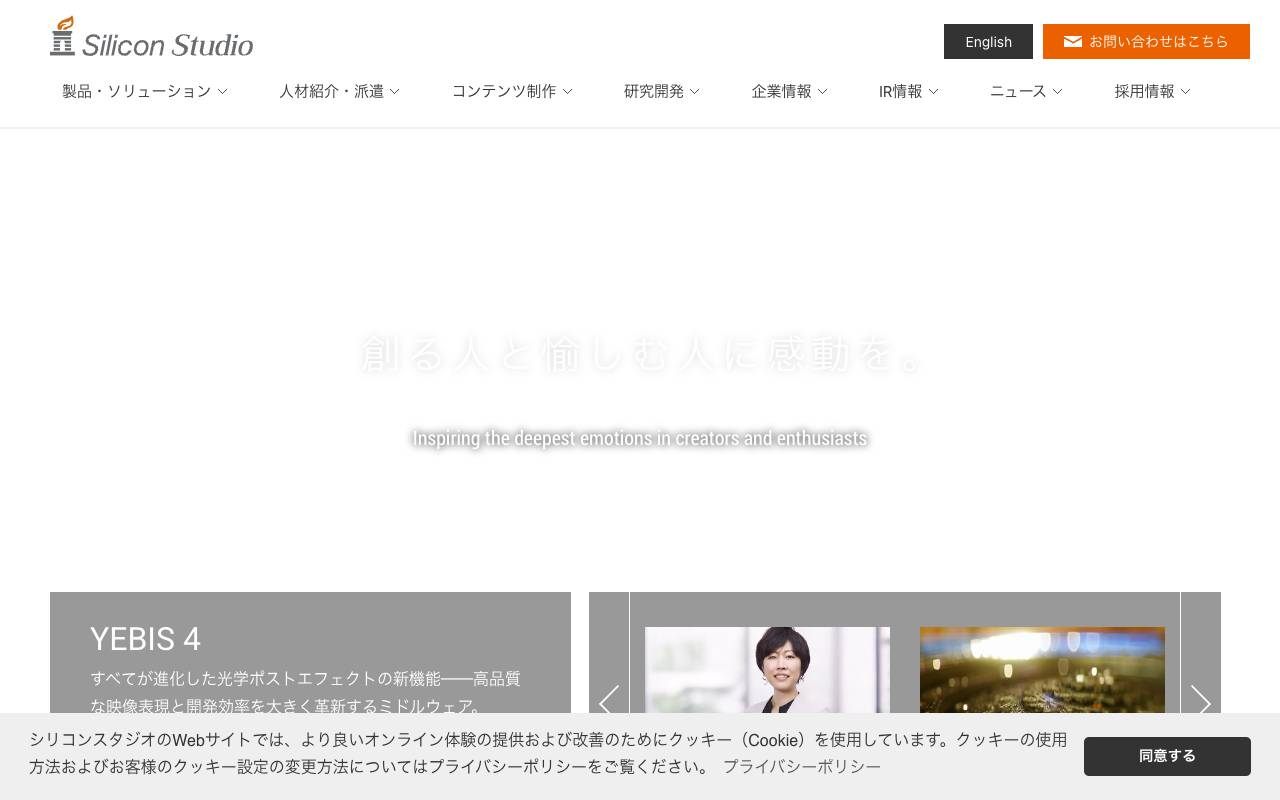Click the hero tagline 創る人と愉しむ人に感動を。

point(640,354)
